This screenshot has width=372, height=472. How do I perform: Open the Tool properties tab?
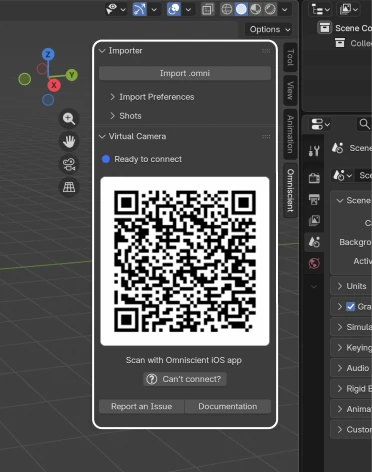(314, 151)
